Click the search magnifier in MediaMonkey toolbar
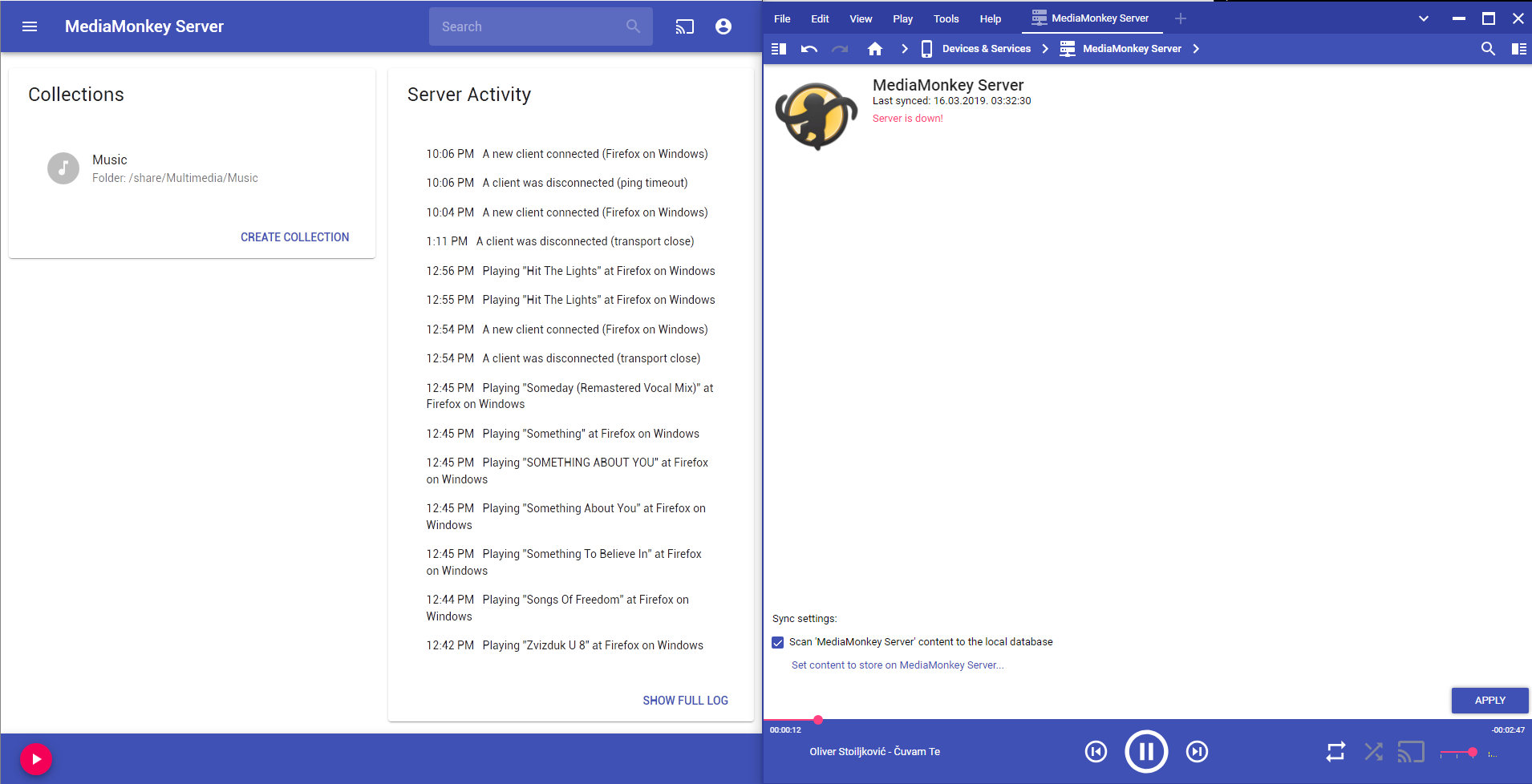Screen dimensions: 1532x784 [x=1487, y=49]
